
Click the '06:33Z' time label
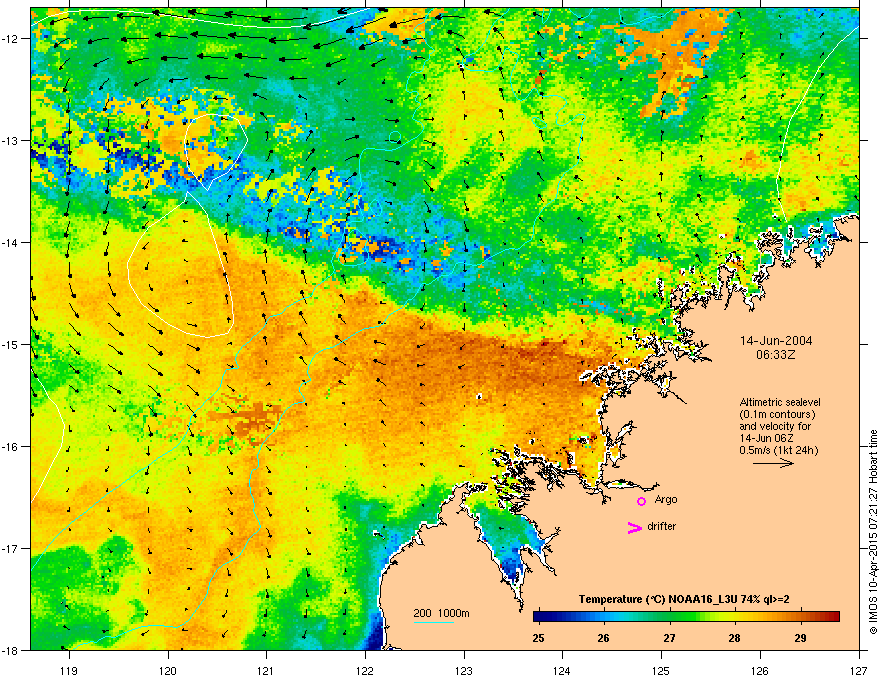click(x=776, y=355)
